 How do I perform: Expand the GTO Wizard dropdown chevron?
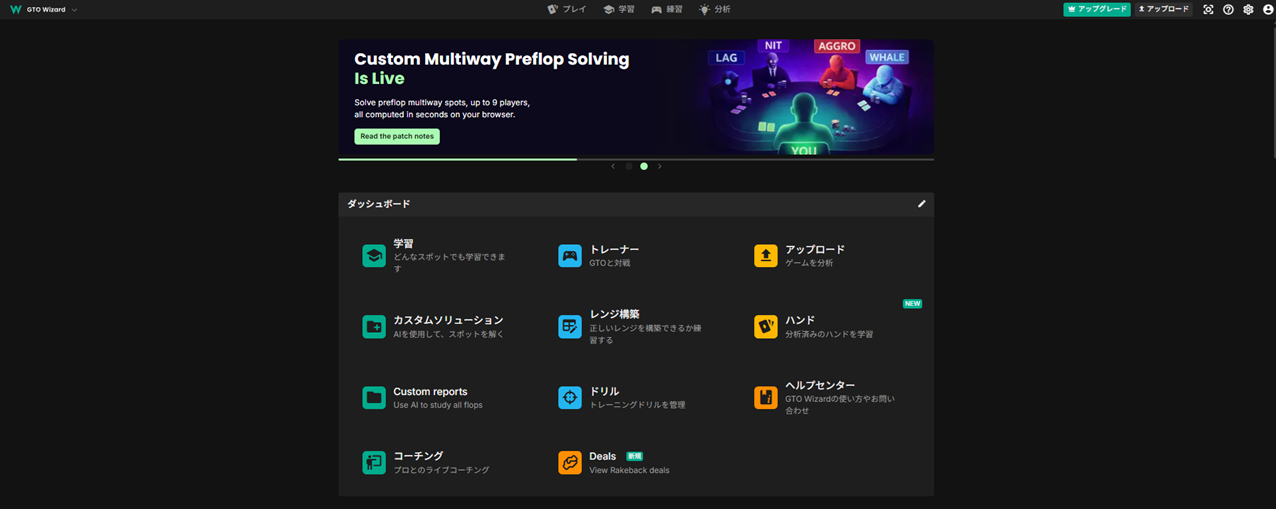(x=75, y=10)
